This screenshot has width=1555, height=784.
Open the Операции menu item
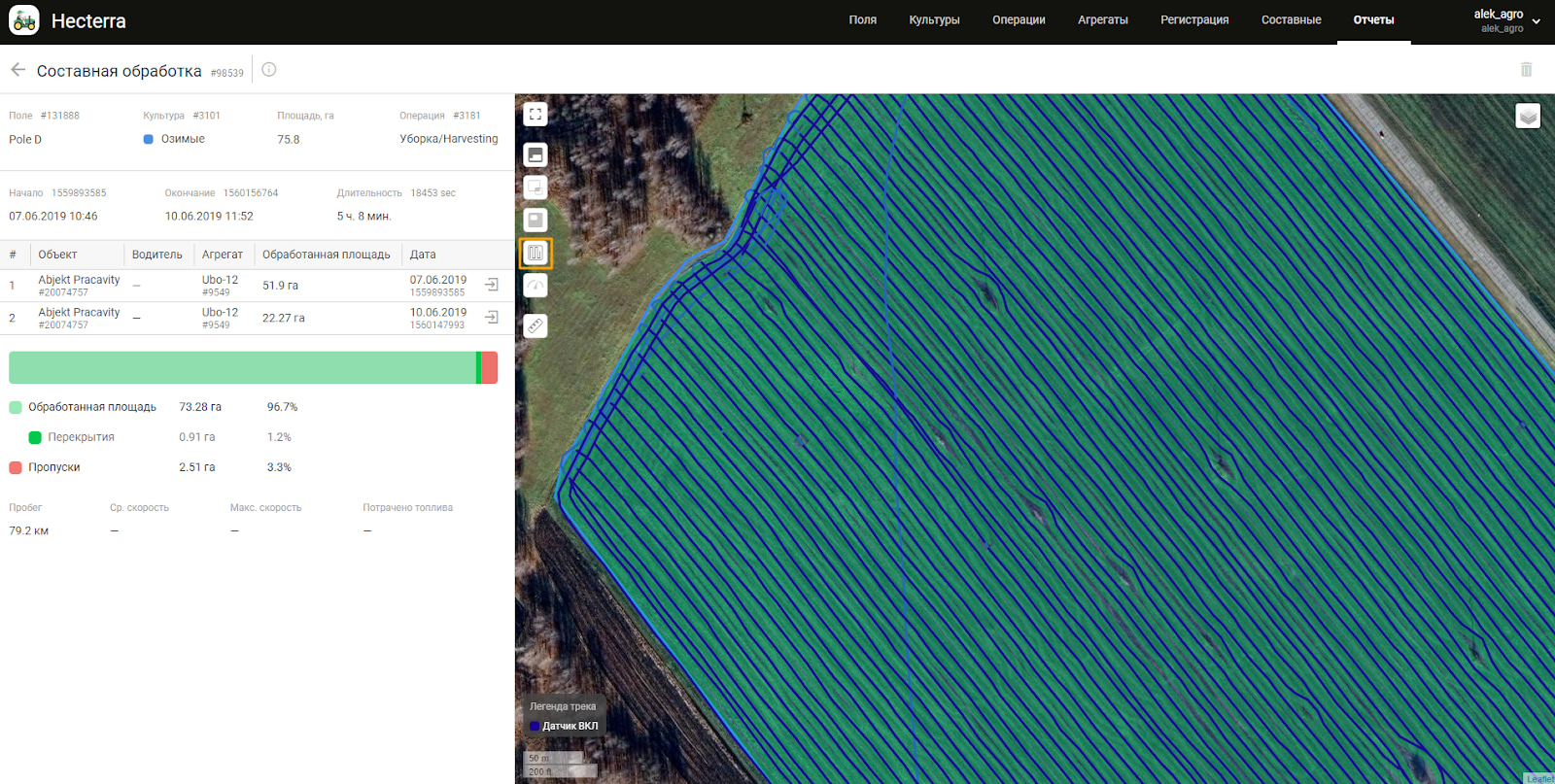click(1019, 20)
